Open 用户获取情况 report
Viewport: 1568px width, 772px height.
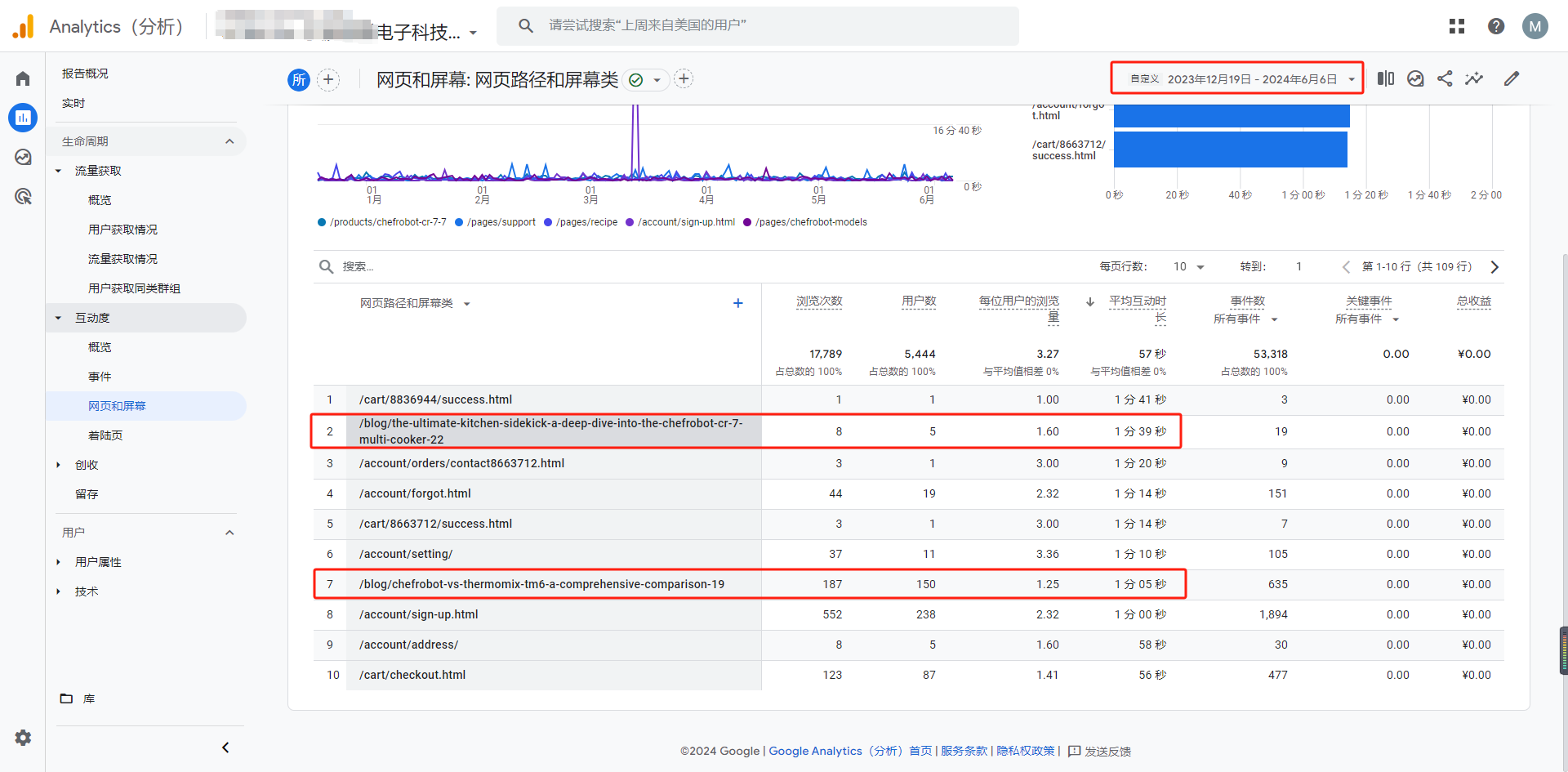coord(122,230)
